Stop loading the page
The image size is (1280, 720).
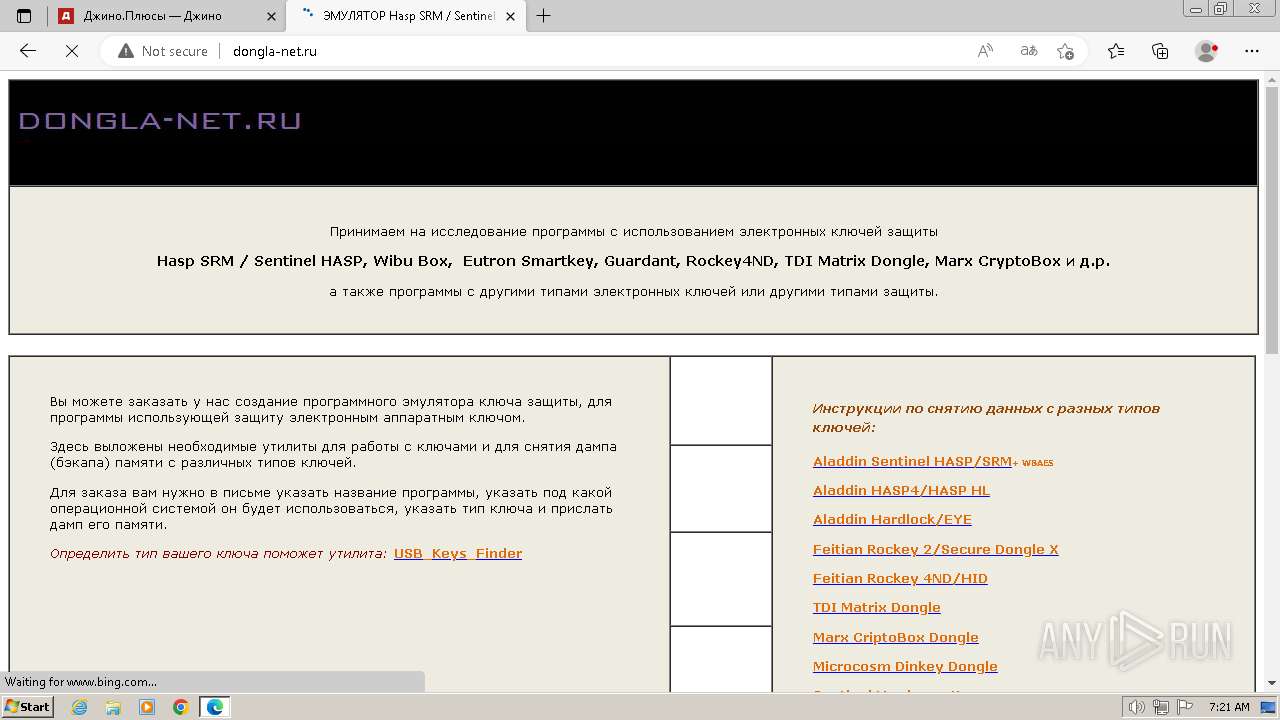[x=72, y=51]
